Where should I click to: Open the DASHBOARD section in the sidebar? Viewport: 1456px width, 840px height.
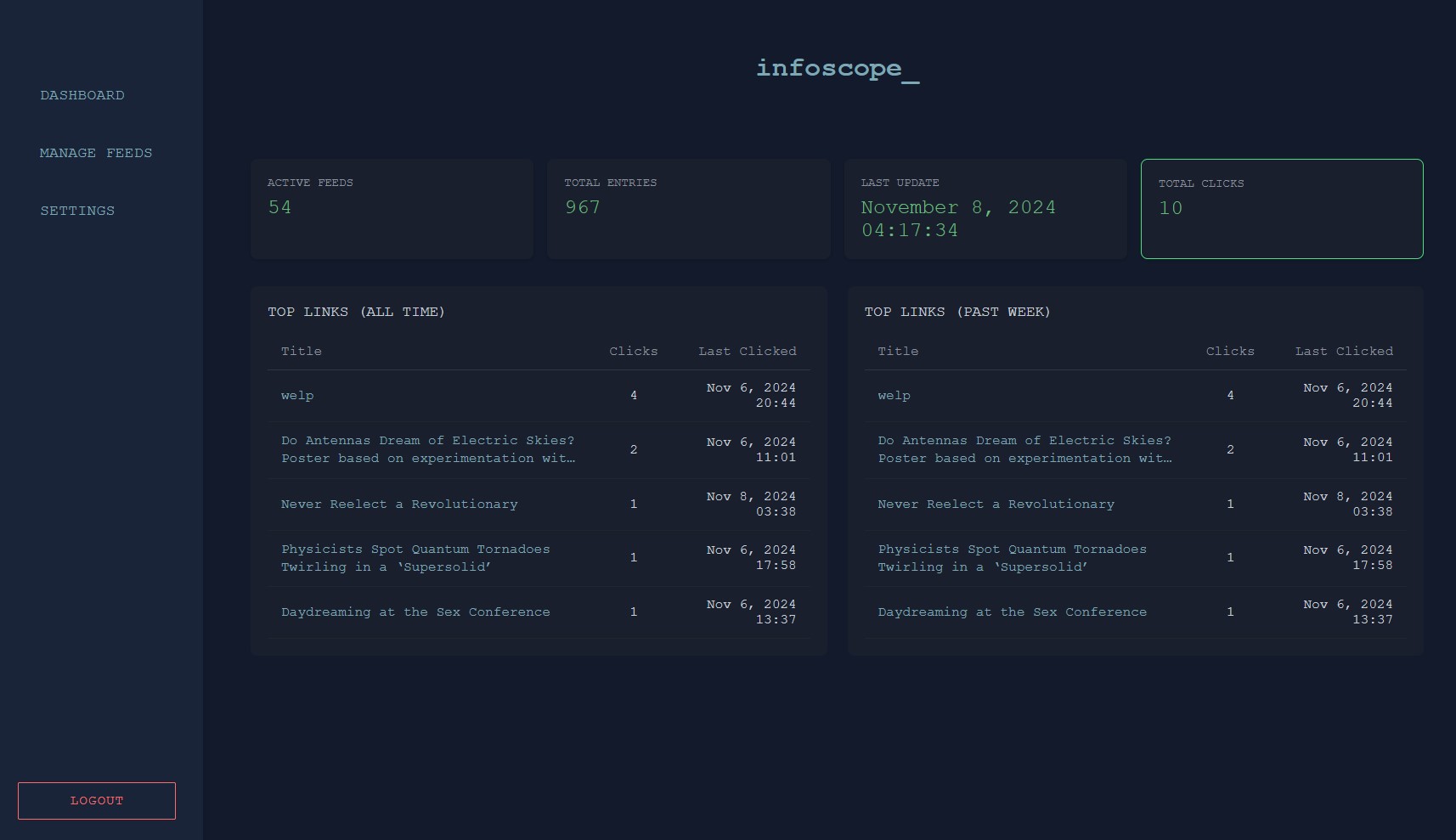click(x=82, y=95)
